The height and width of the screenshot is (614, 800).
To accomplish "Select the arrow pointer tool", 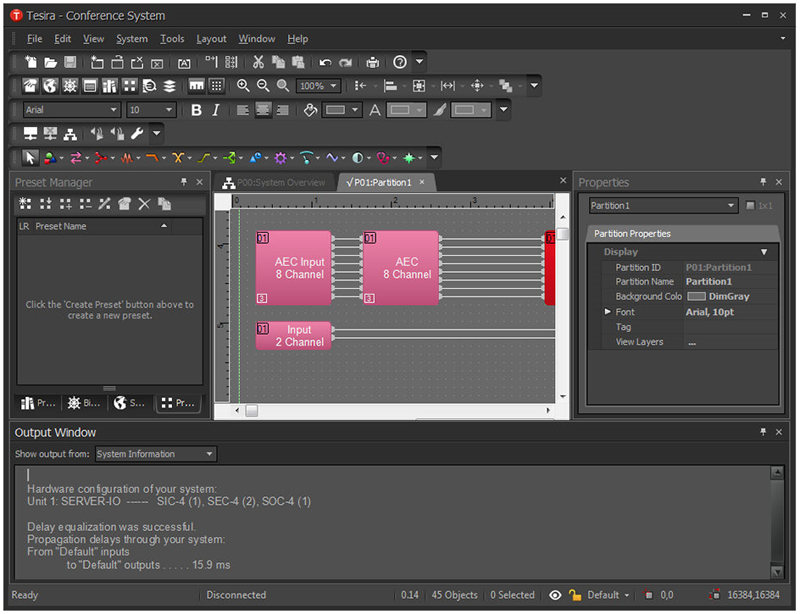I will point(30,158).
